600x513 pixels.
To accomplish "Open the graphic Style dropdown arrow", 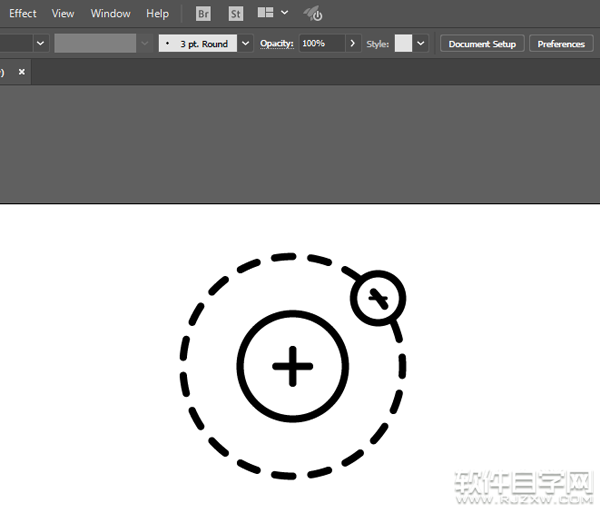I will 421,44.
